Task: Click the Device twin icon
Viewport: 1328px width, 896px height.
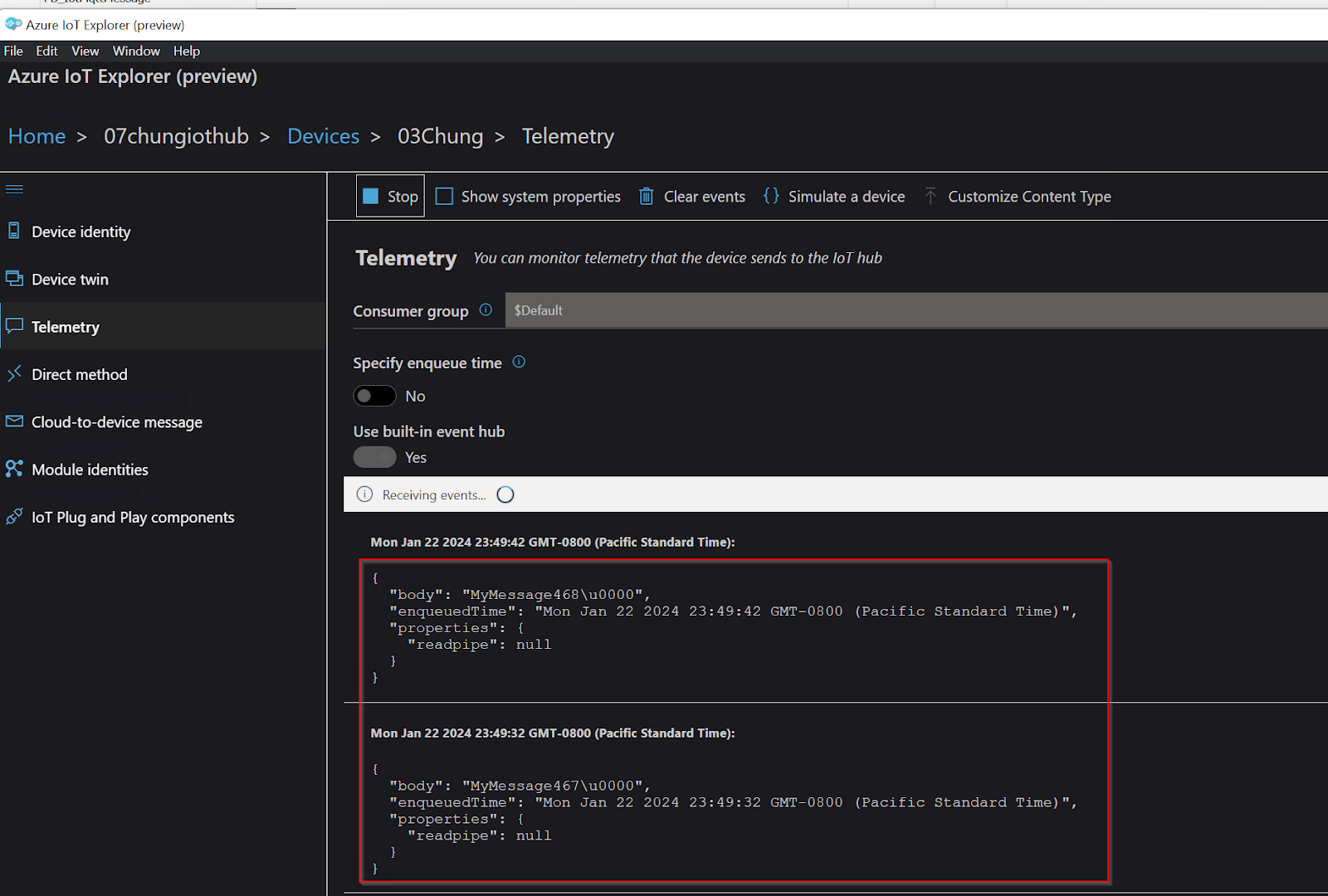Action: [14, 278]
